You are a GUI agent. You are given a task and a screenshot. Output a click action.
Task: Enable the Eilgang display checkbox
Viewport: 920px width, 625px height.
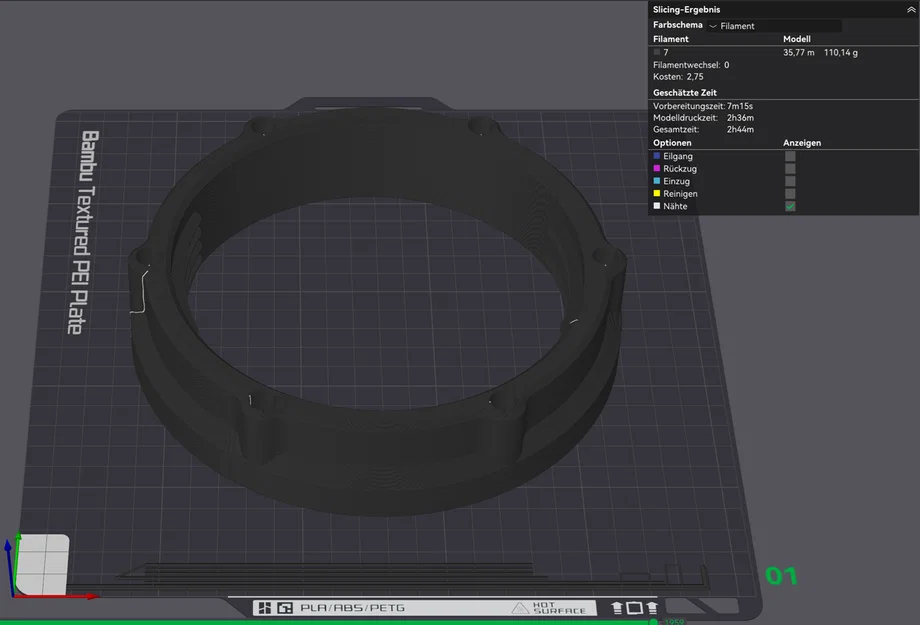pyautogui.click(x=790, y=156)
